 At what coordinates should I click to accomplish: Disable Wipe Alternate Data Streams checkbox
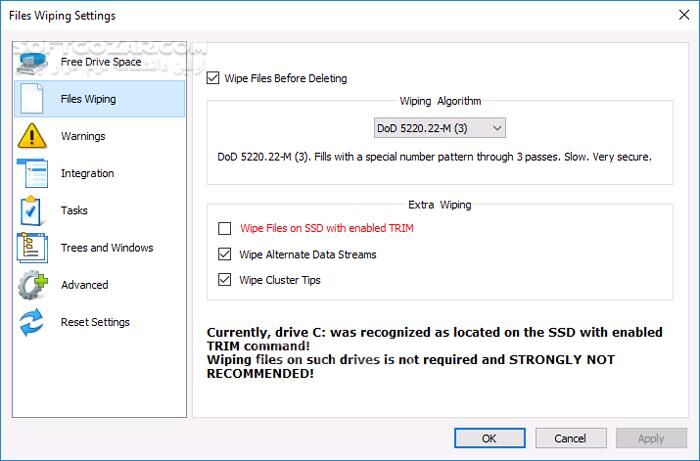224,254
